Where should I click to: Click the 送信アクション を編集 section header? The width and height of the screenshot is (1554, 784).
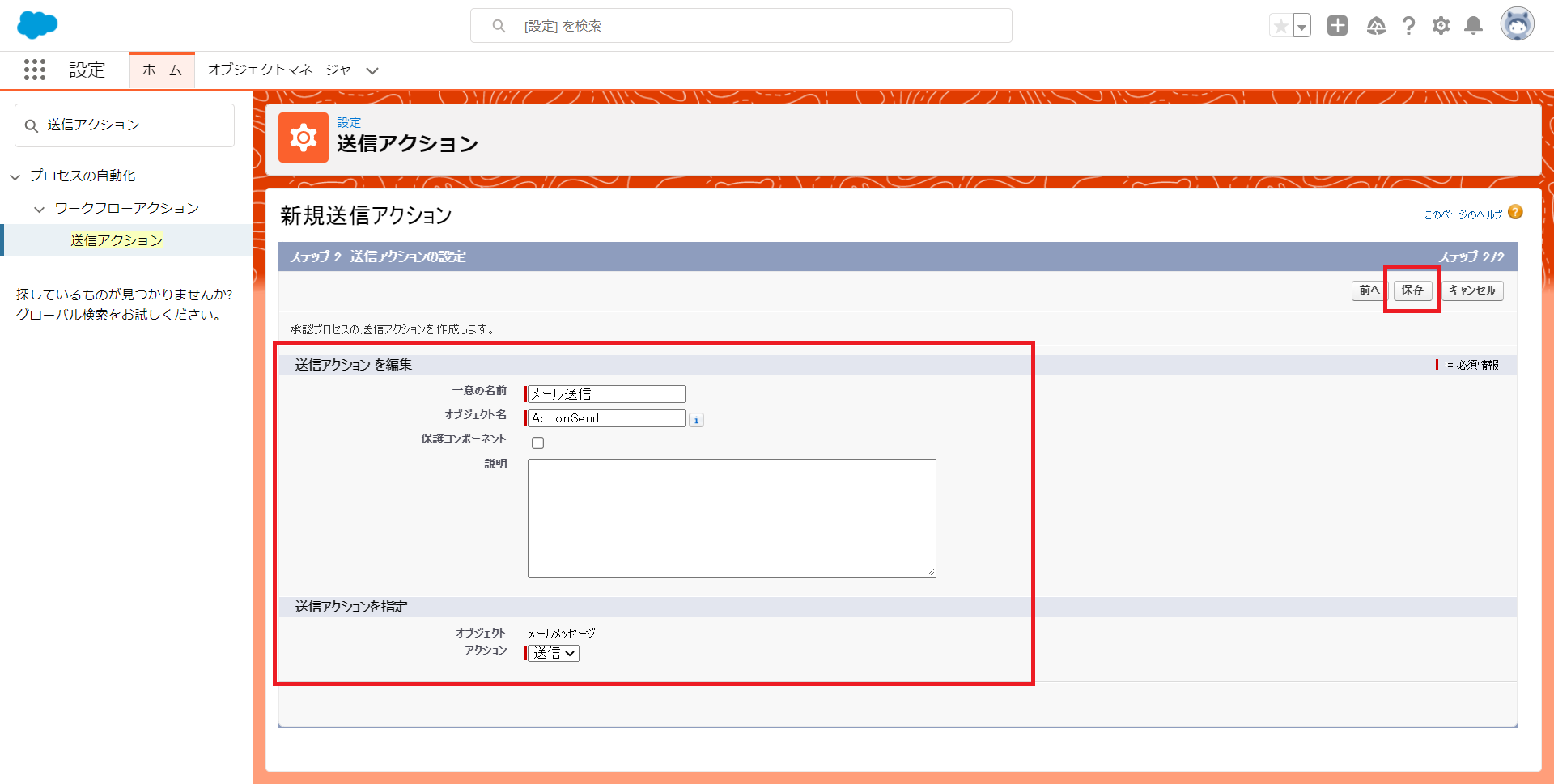pyautogui.click(x=354, y=365)
